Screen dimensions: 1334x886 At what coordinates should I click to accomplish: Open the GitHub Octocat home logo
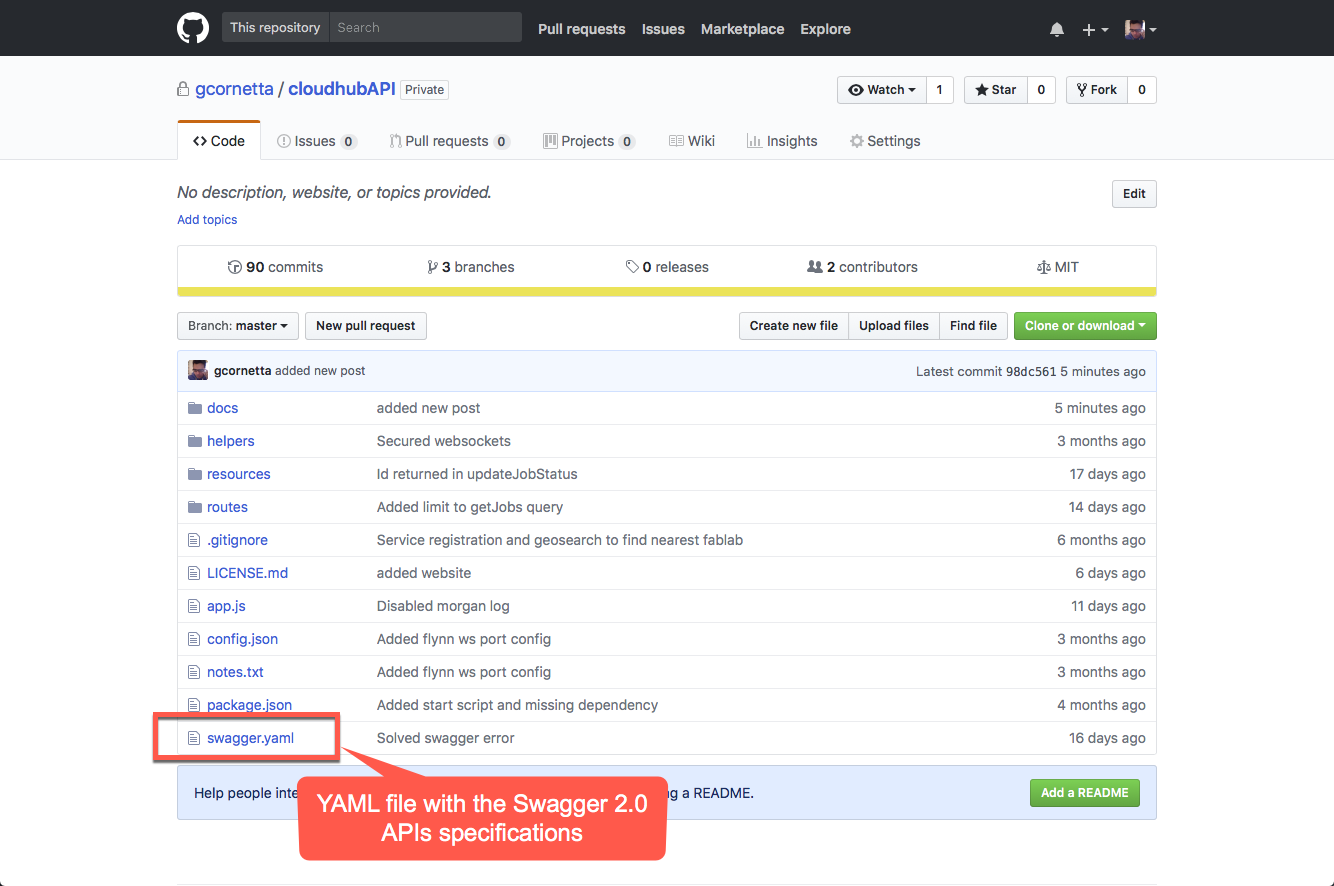coord(193,28)
